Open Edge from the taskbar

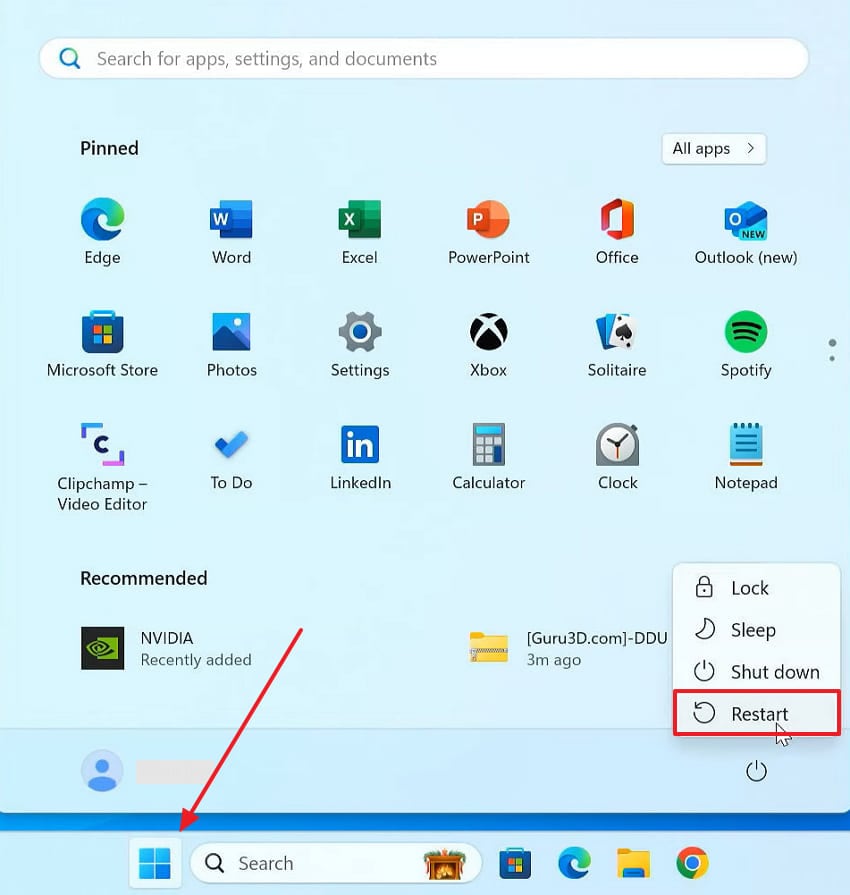(574, 863)
